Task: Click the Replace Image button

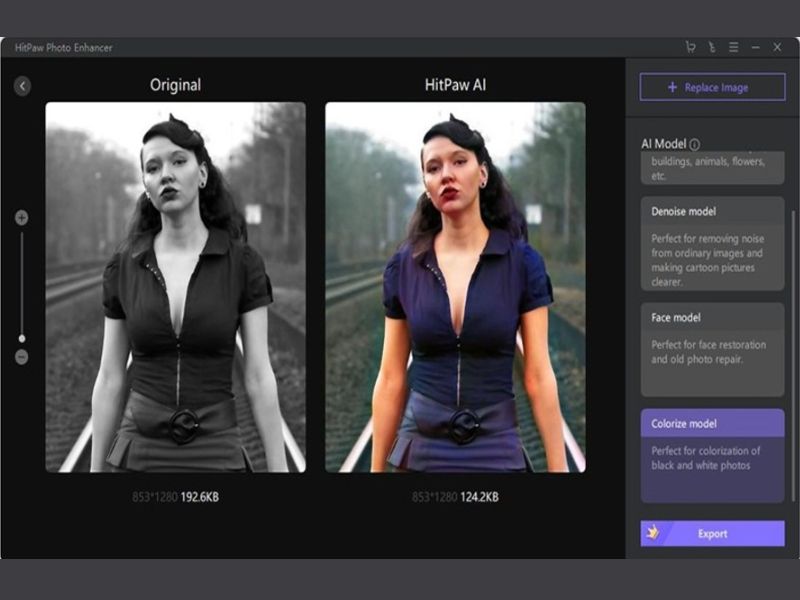Action: coord(711,87)
